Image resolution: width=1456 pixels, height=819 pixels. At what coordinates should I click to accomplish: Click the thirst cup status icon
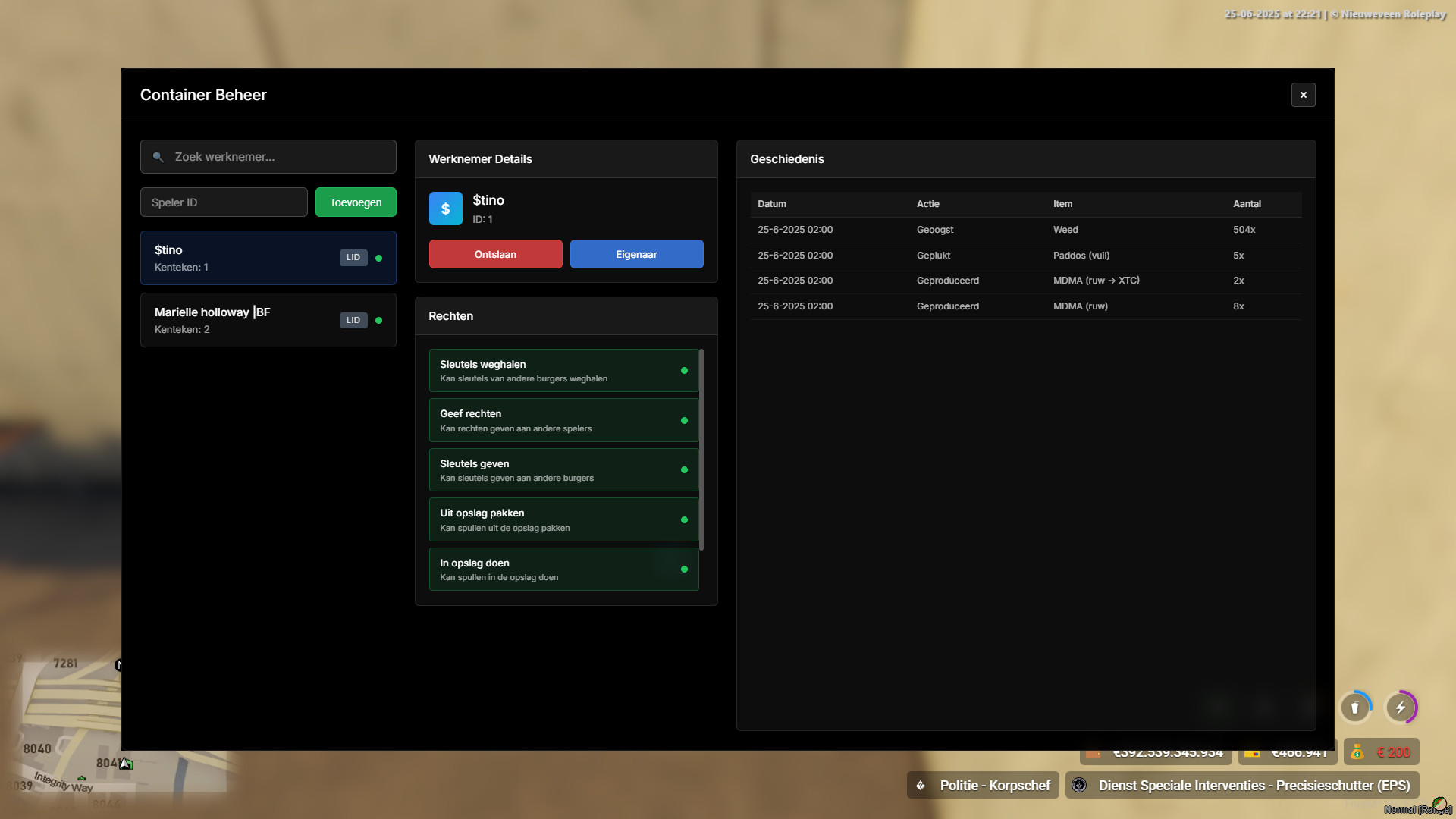click(x=1355, y=708)
